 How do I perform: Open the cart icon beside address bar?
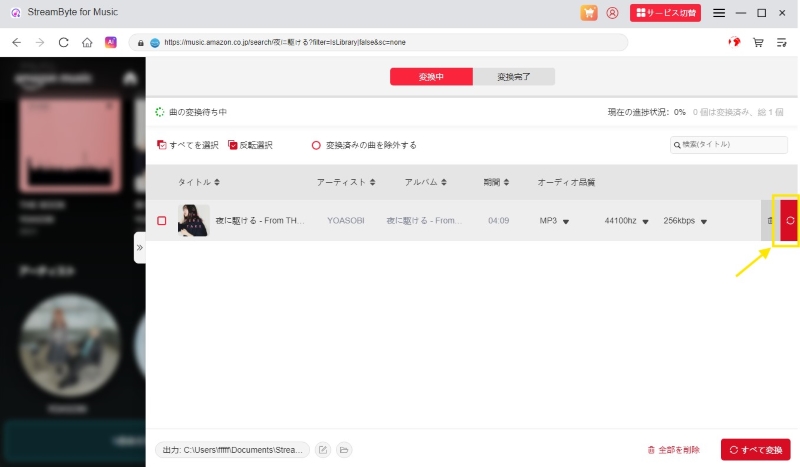pos(758,42)
